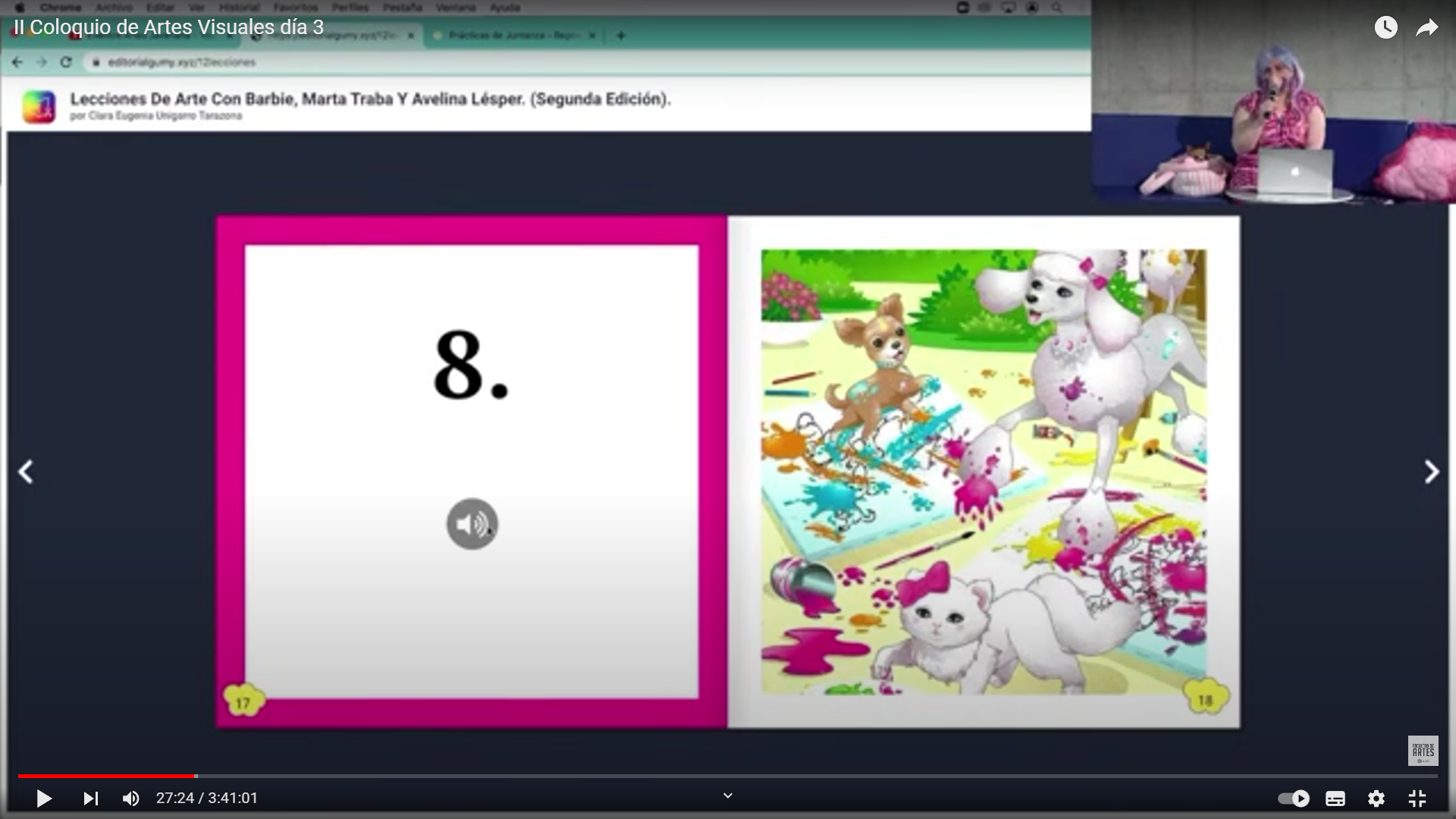
Task: Seek on the red progress bar
Action: coord(106,776)
